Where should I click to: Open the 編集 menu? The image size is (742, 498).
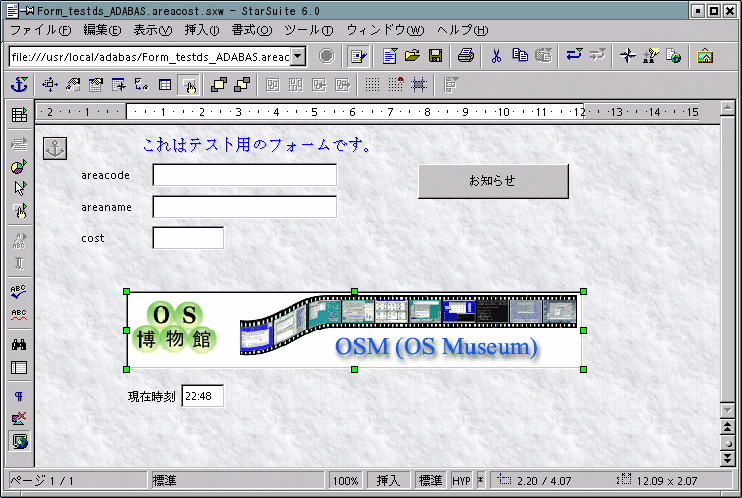[102, 30]
